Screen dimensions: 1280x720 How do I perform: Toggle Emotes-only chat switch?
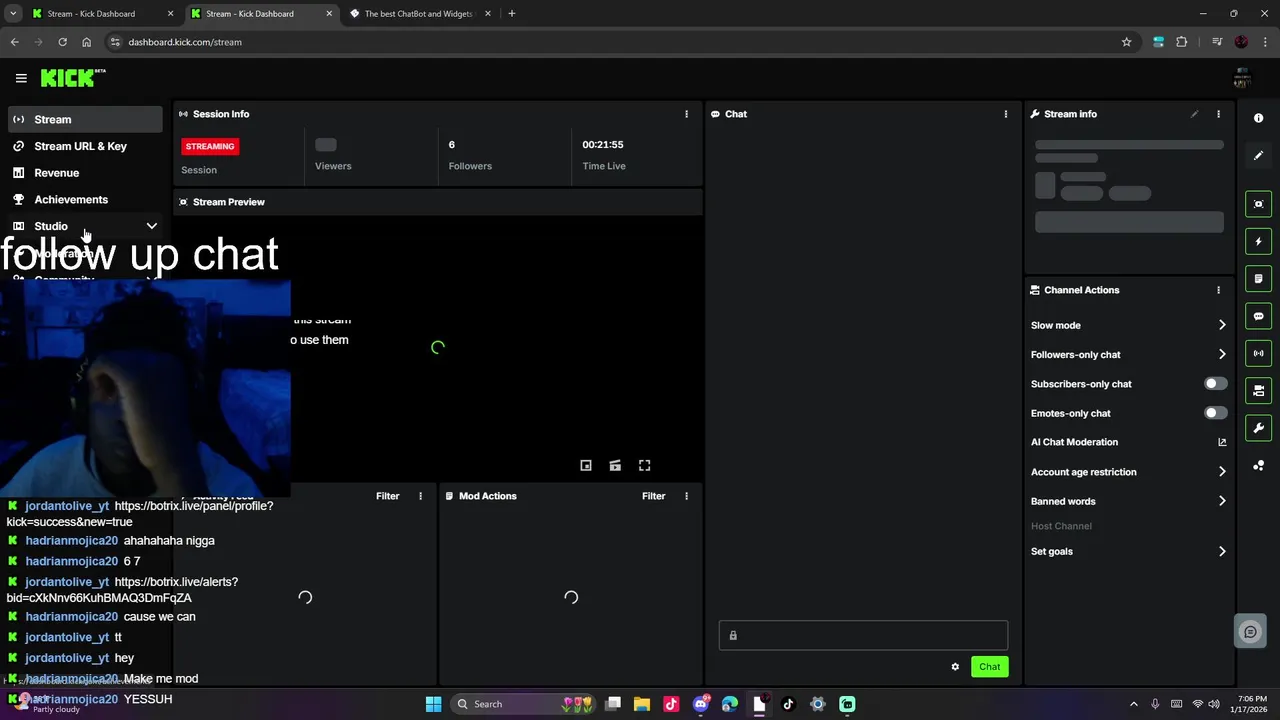(1215, 413)
